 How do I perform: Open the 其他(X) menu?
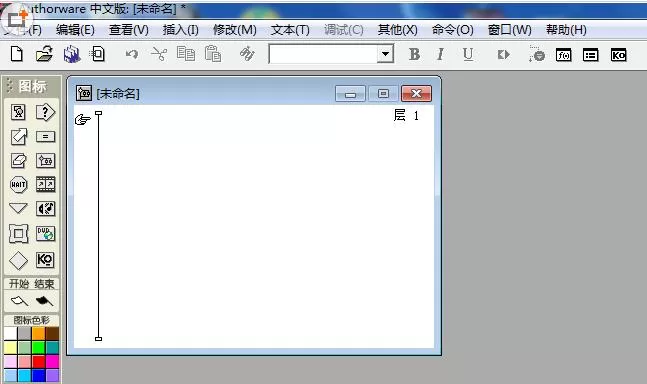coord(398,30)
